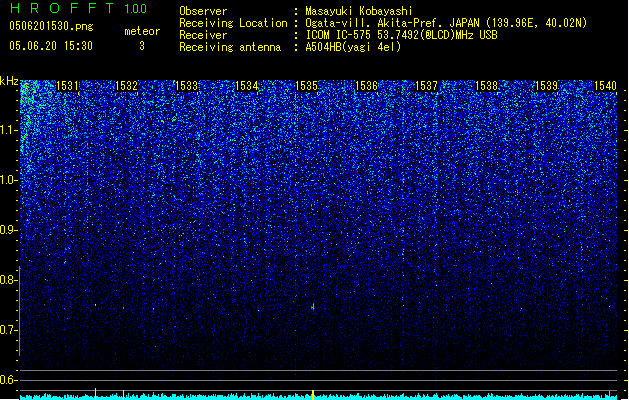Click the meteor count value 3

142,46
